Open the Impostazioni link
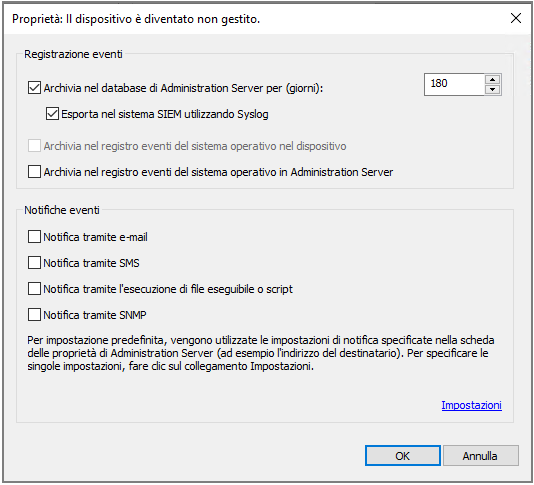Image resolution: width=534 pixels, height=485 pixels. click(x=471, y=405)
